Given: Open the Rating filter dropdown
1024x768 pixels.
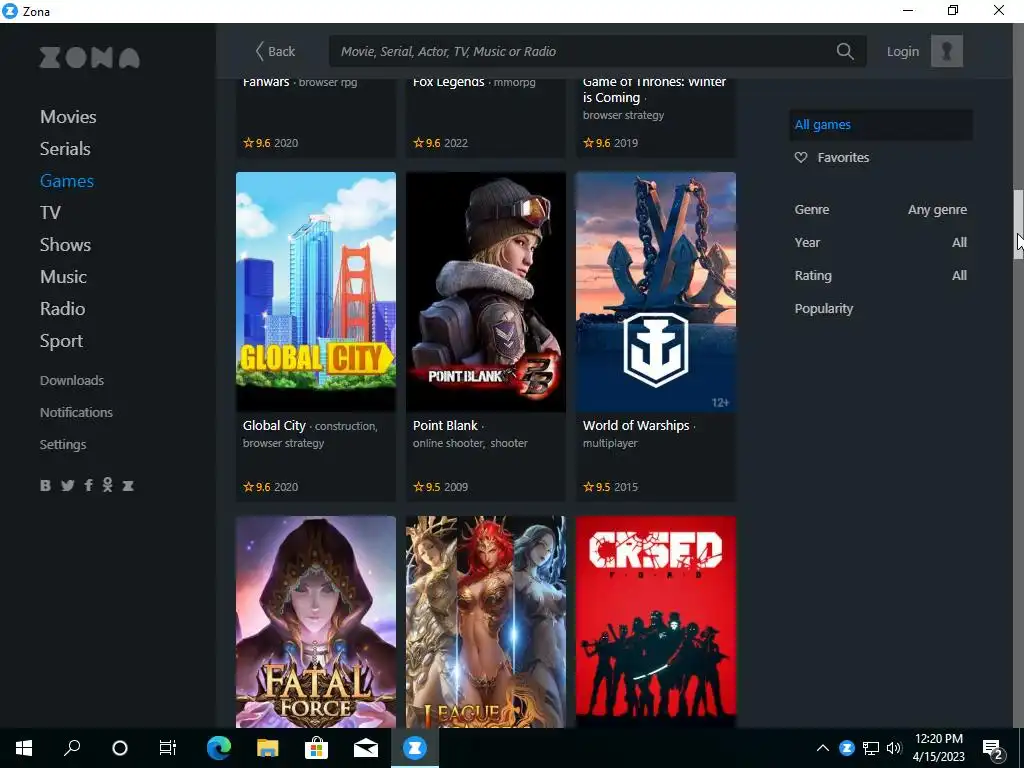Looking at the screenshot, I should tap(880, 276).
